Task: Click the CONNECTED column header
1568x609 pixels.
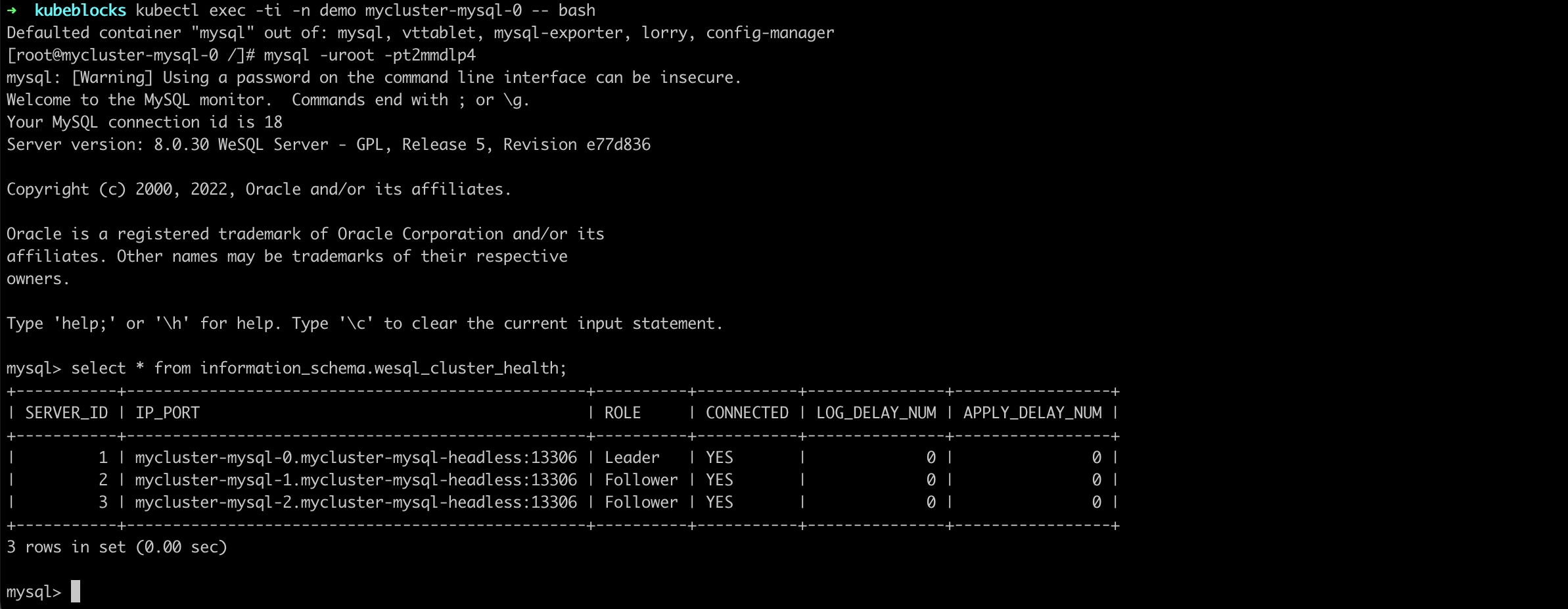Action: click(747, 413)
